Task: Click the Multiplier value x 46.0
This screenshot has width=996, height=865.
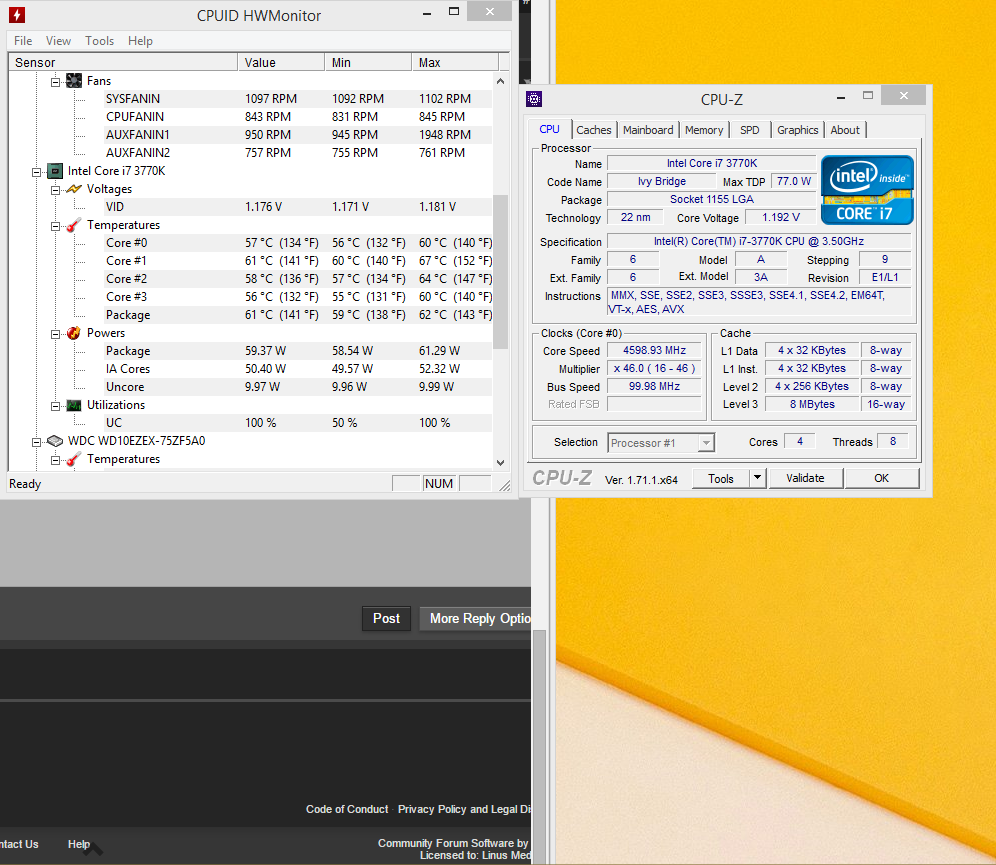Action: click(654, 368)
